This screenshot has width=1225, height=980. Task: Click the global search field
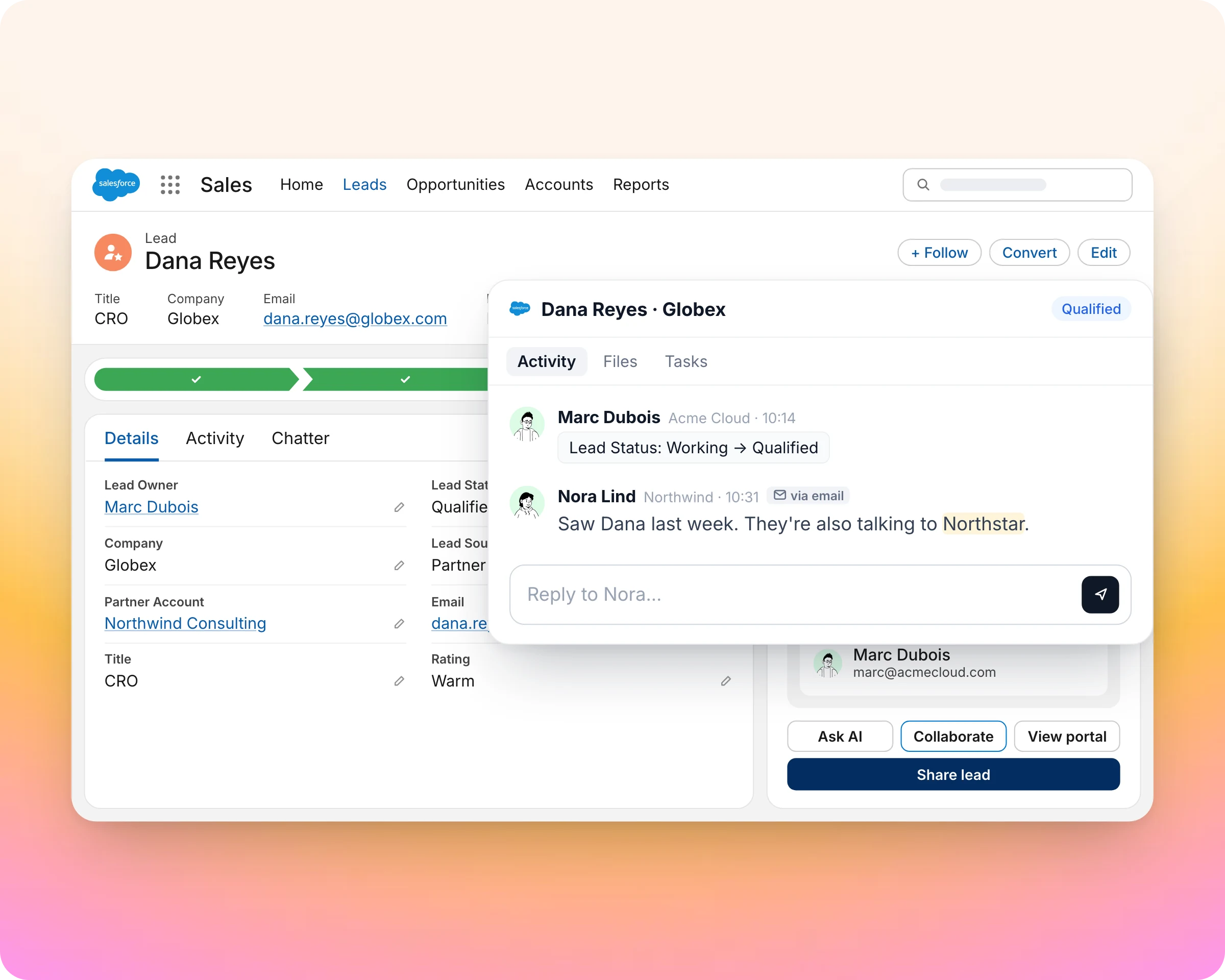1017,185
